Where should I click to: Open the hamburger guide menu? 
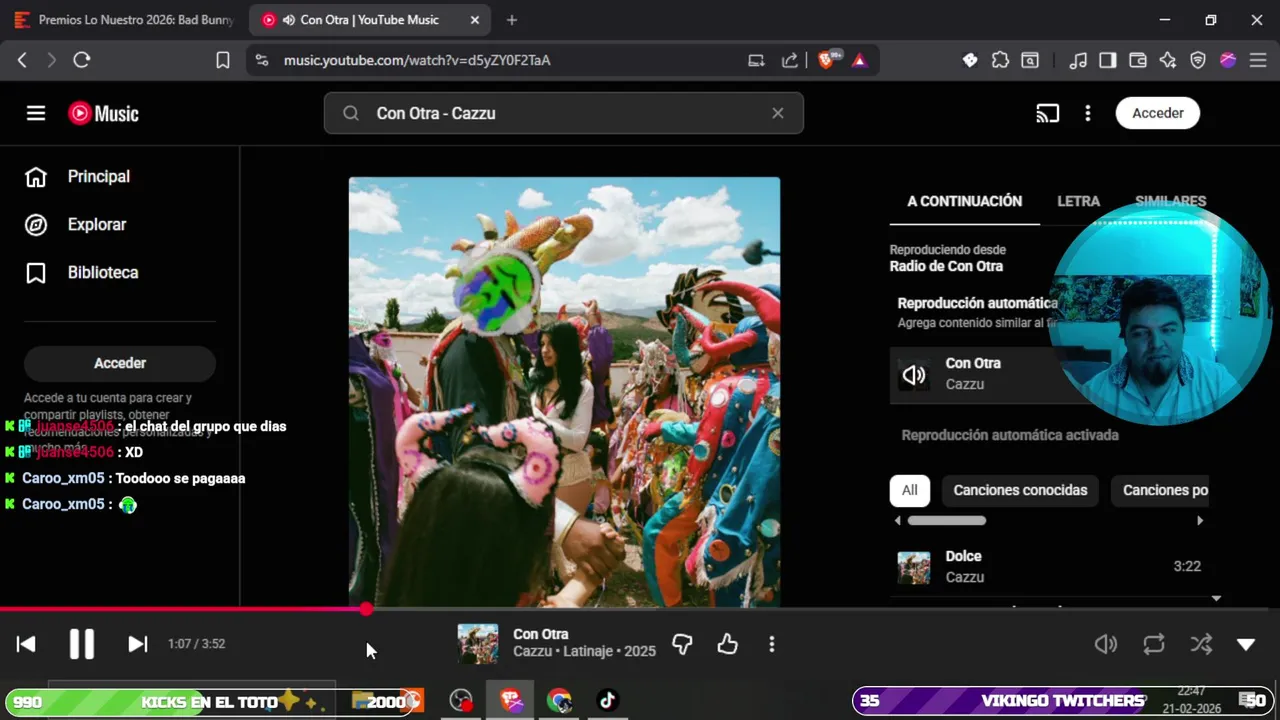click(x=36, y=113)
